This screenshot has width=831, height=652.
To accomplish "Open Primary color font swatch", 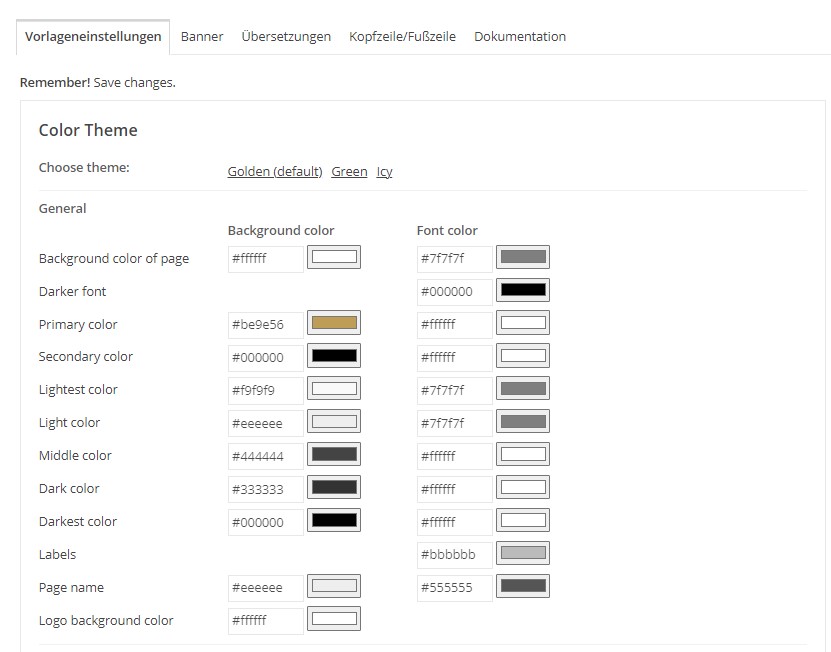I will tap(523, 323).
